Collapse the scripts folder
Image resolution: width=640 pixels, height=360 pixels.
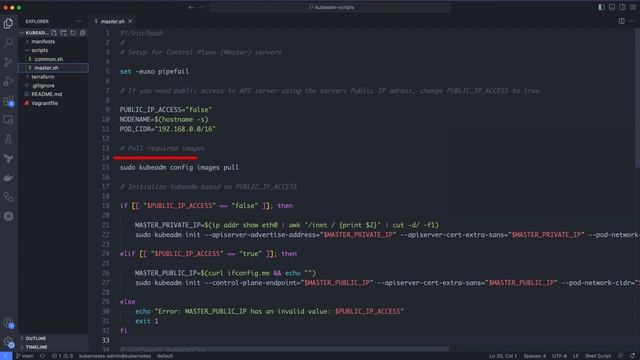click(53, 50)
